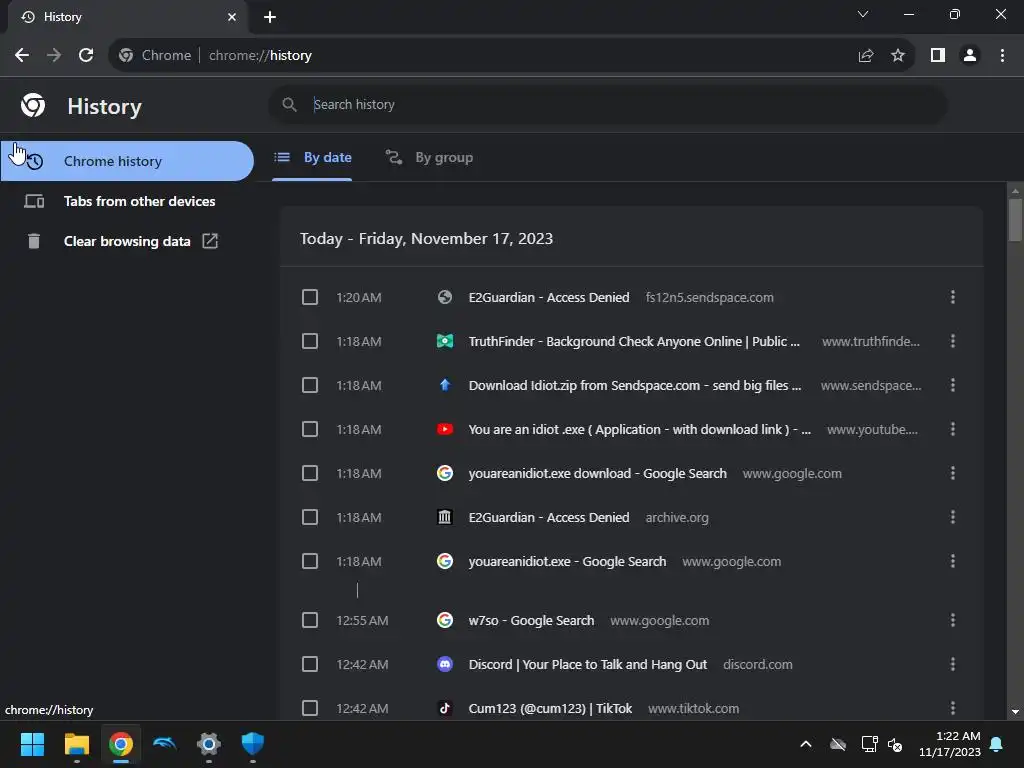The width and height of the screenshot is (1024, 768).
Task: Open a new tab with plus button
Action: tap(270, 17)
